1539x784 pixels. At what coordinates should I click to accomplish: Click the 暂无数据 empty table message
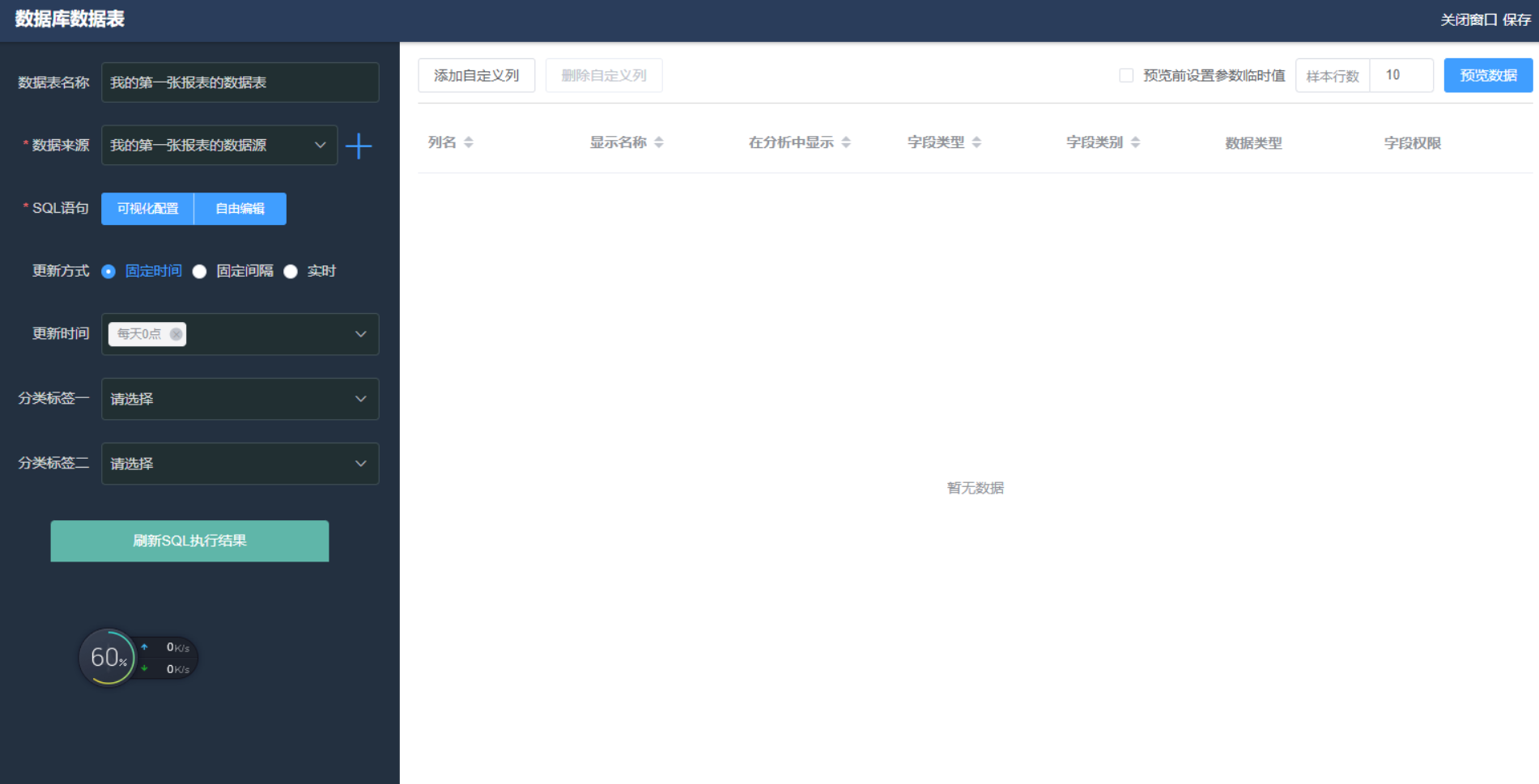pyautogui.click(x=976, y=488)
